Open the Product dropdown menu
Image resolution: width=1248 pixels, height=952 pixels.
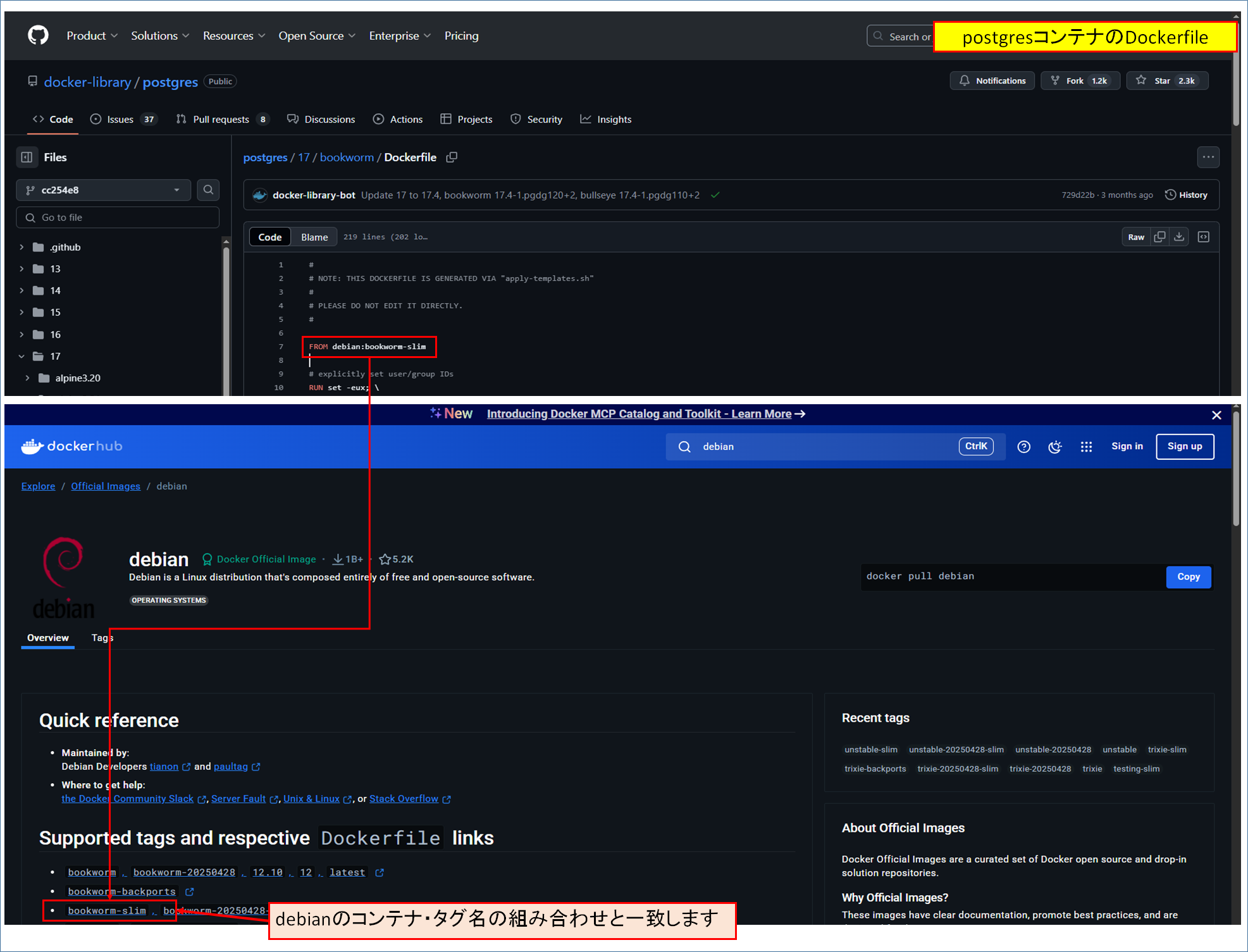pos(92,36)
